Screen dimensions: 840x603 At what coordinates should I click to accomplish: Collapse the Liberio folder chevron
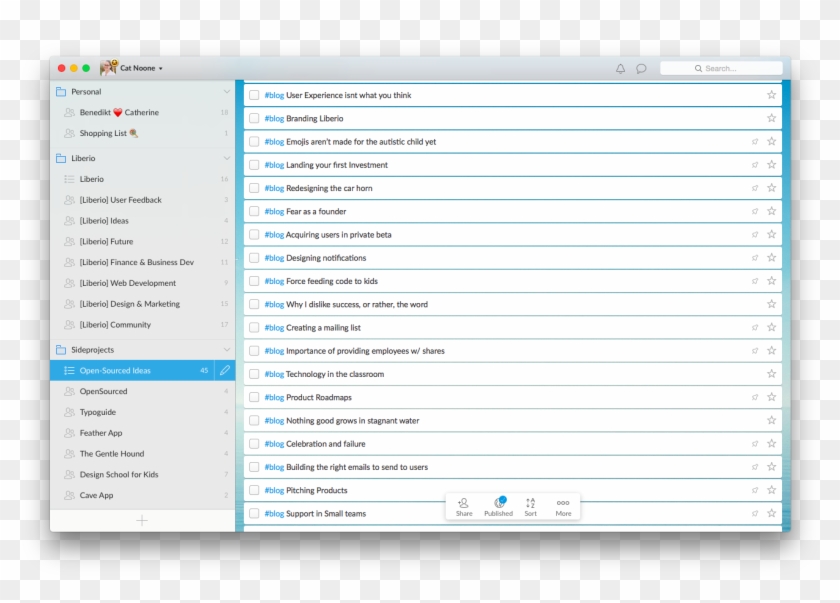click(226, 158)
